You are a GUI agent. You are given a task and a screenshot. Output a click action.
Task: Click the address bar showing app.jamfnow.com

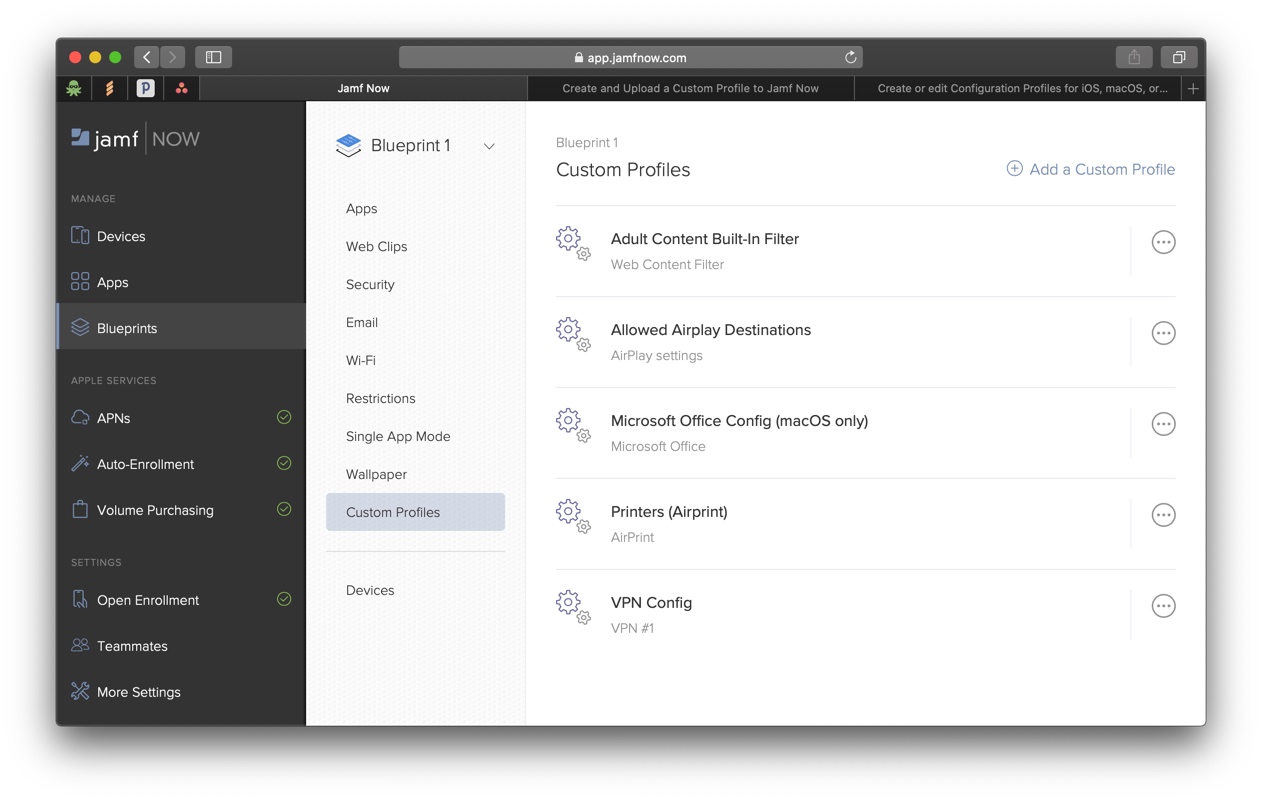(x=631, y=57)
